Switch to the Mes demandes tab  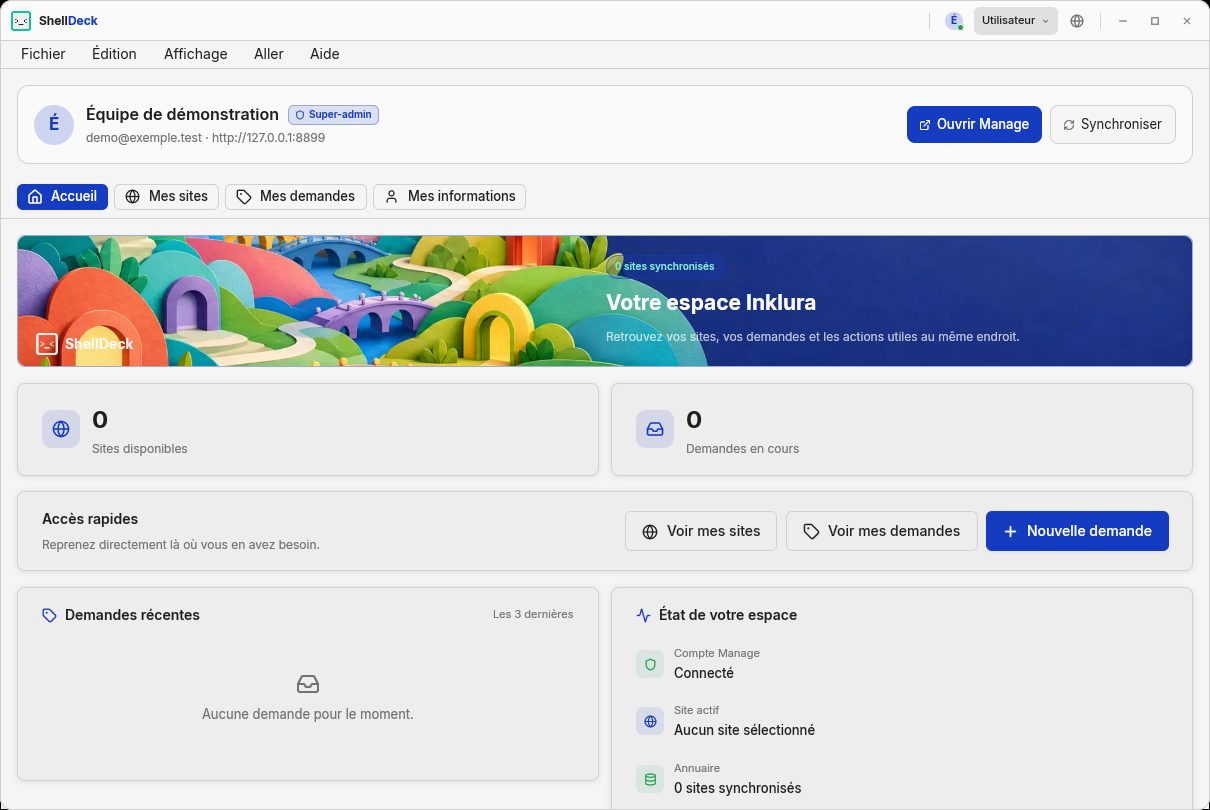296,197
